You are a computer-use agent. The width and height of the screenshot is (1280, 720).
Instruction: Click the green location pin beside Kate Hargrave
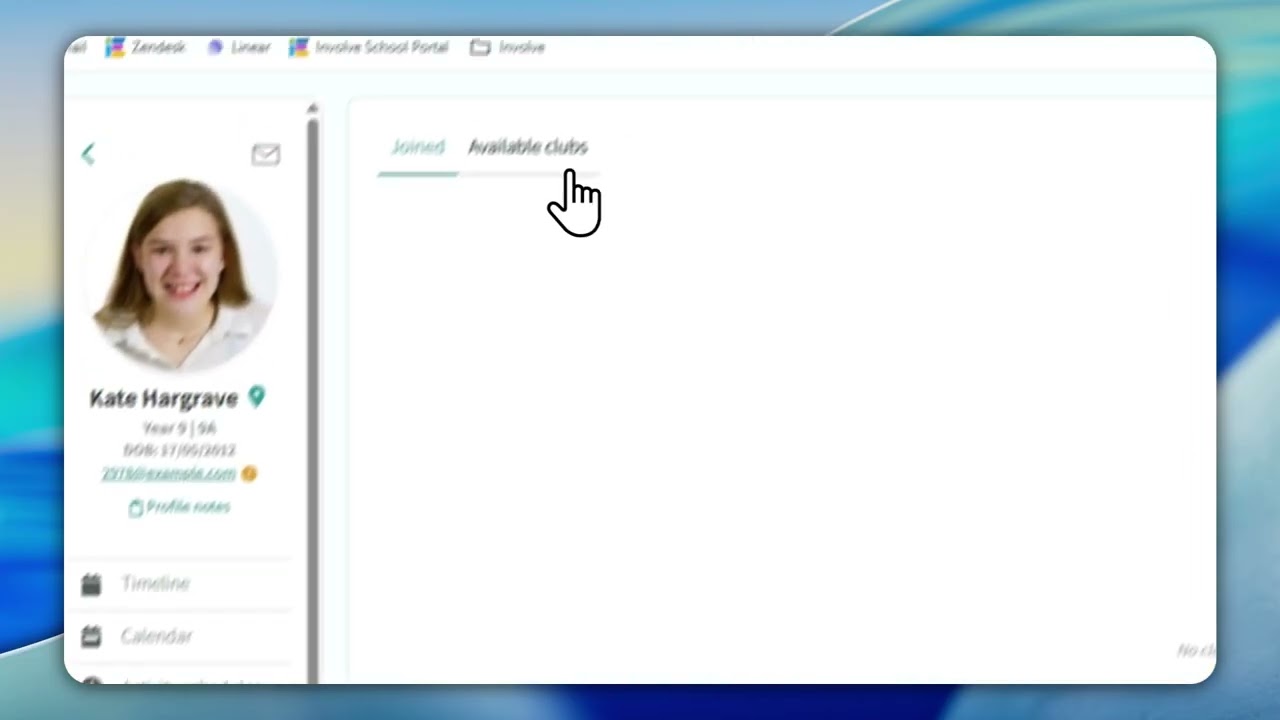(x=257, y=397)
